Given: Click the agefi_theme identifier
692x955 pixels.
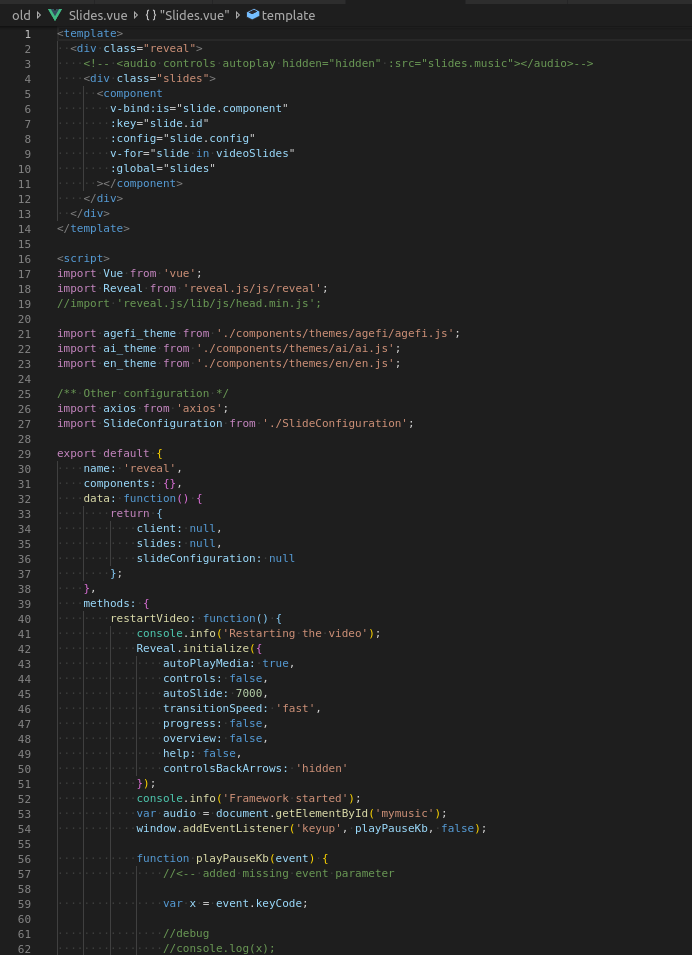Looking at the screenshot, I should pos(139,333).
